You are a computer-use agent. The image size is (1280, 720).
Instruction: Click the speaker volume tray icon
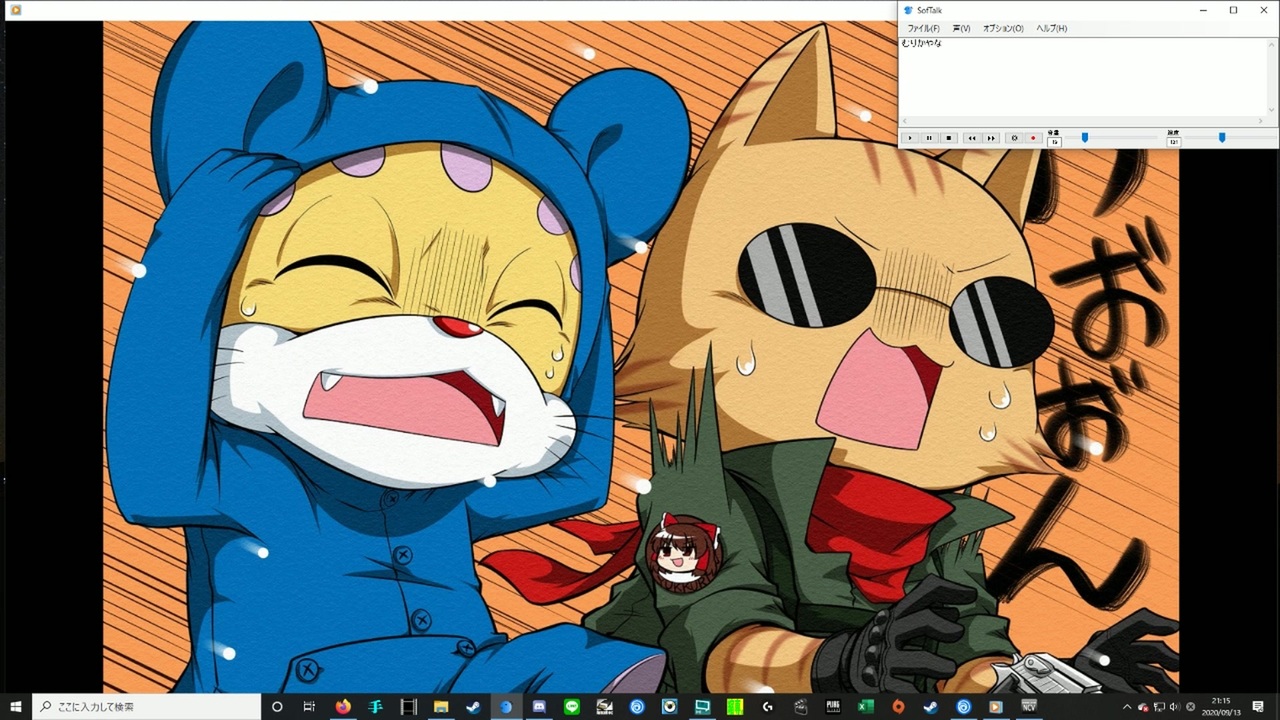tap(1174, 707)
